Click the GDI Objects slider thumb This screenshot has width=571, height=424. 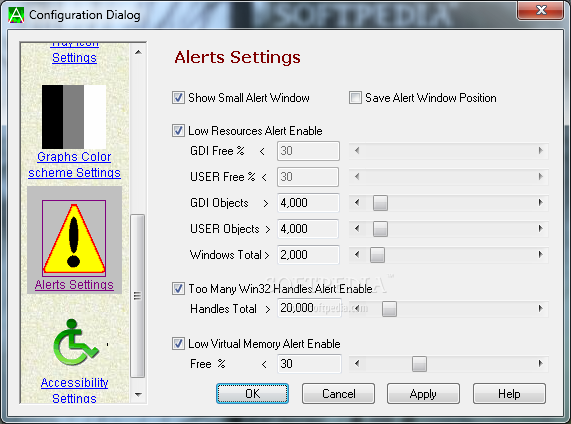[380, 203]
